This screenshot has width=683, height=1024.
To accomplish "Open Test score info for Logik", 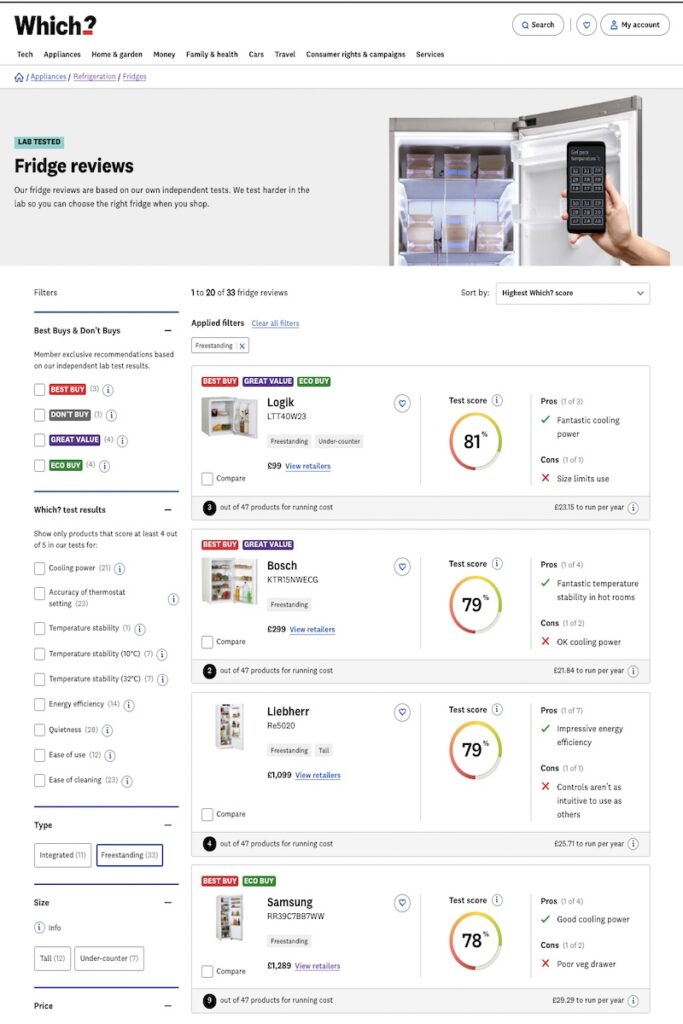I will pyautogui.click(x=497, y=400).
